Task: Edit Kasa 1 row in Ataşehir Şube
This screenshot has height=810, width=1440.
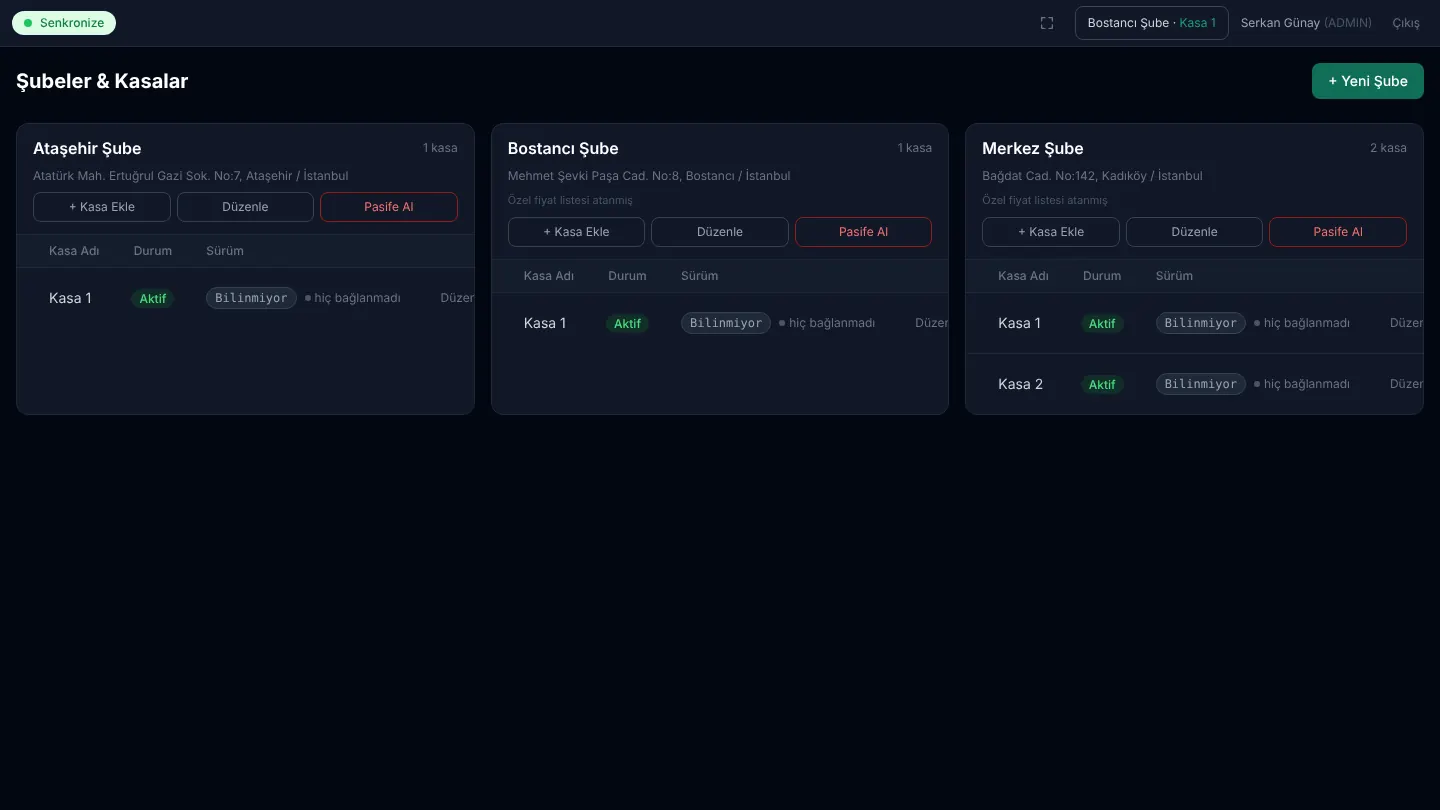Action: point(457,298)
